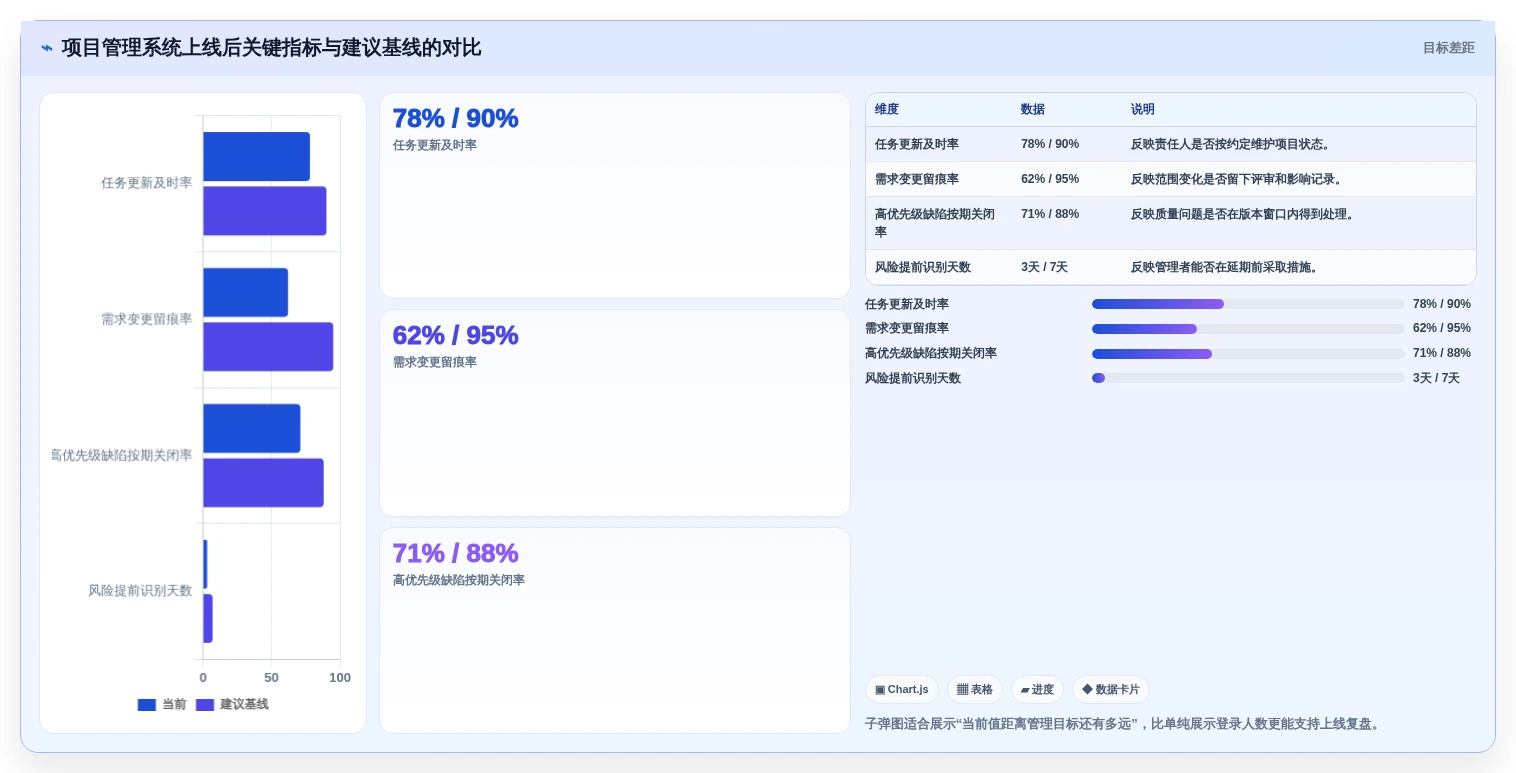Click the 需求变更留痕率 progress bar

(x=1248, y=329)
